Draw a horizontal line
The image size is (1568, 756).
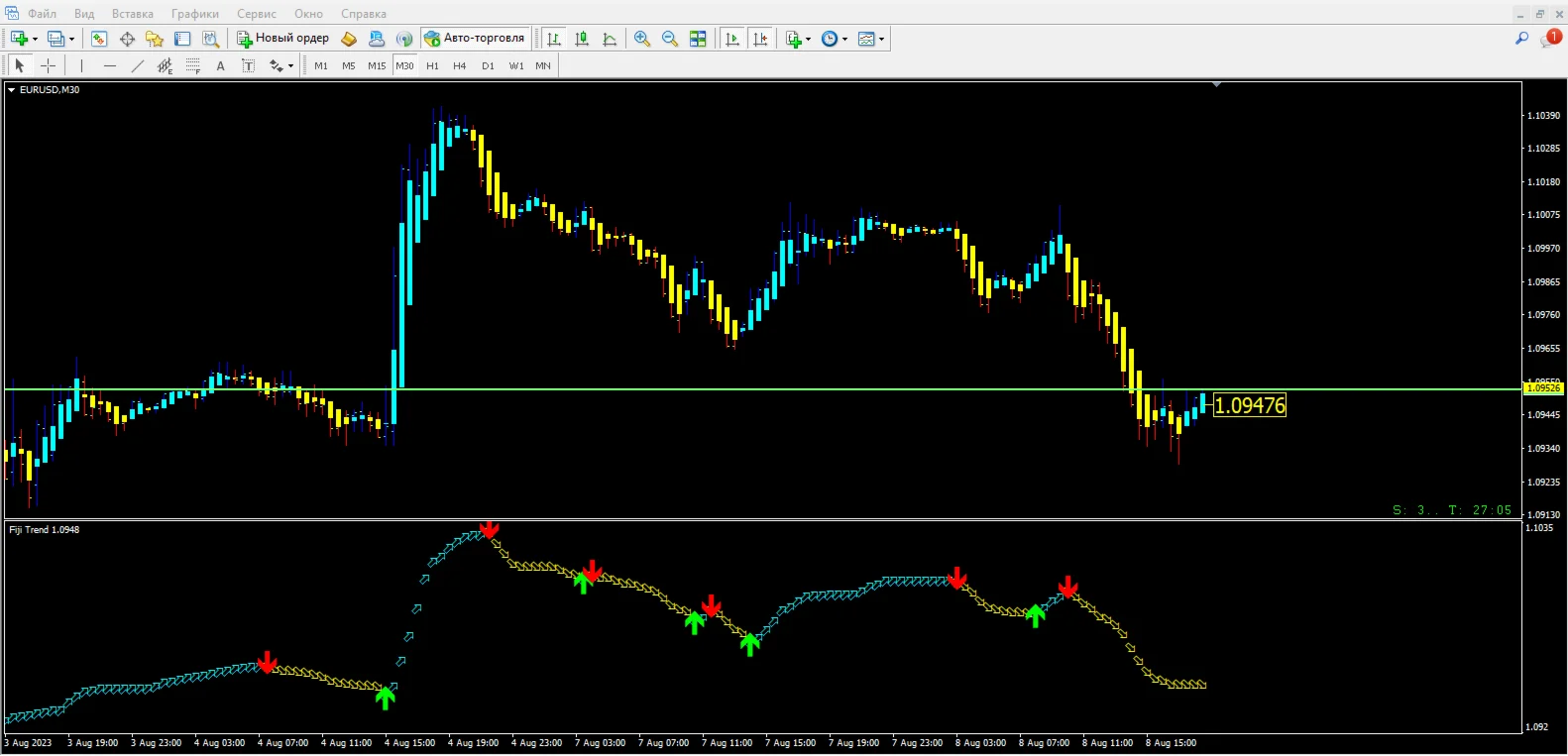coord(109,65)
